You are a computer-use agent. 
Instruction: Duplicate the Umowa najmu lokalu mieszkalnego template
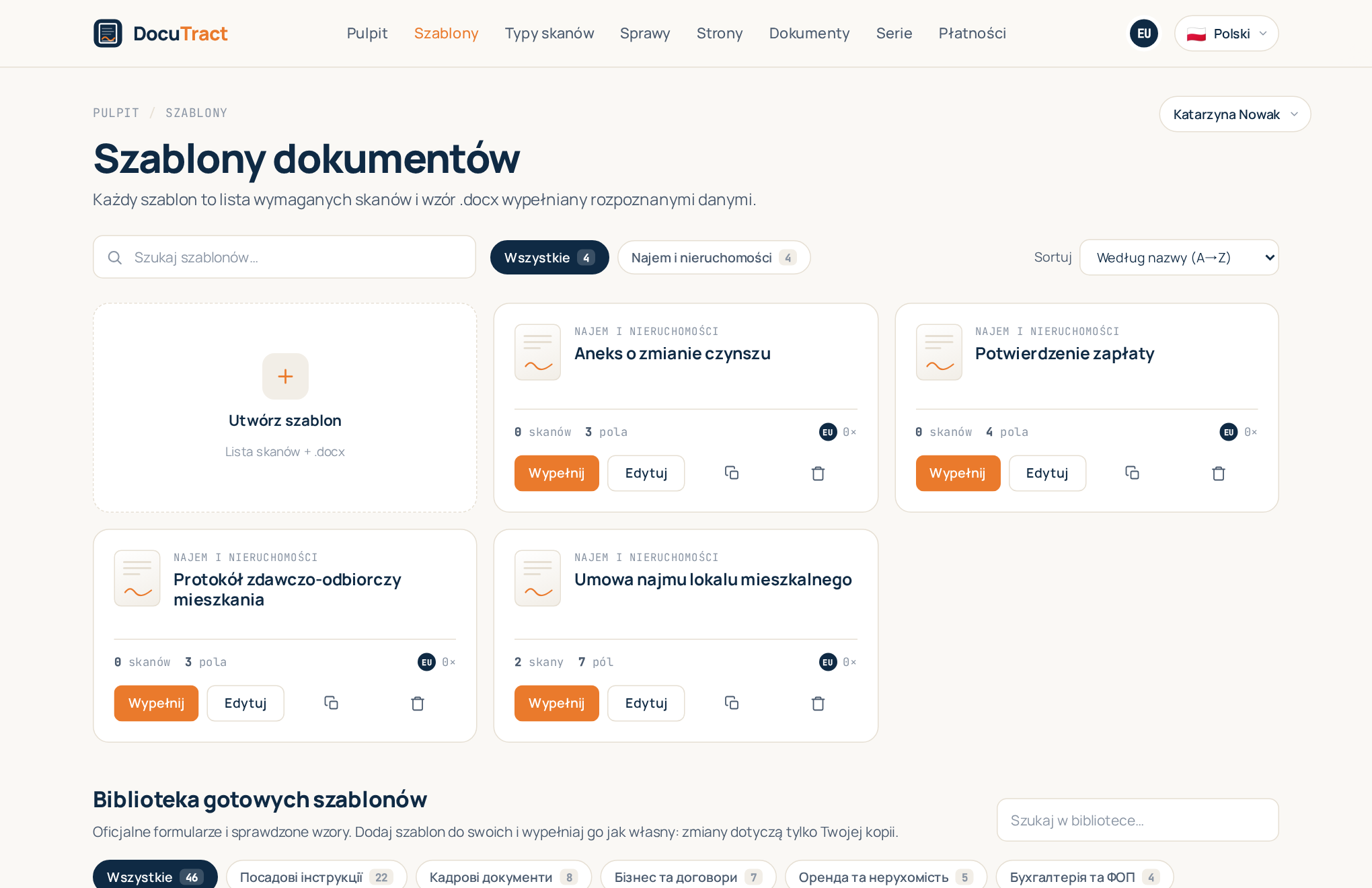tap(732, 703)
